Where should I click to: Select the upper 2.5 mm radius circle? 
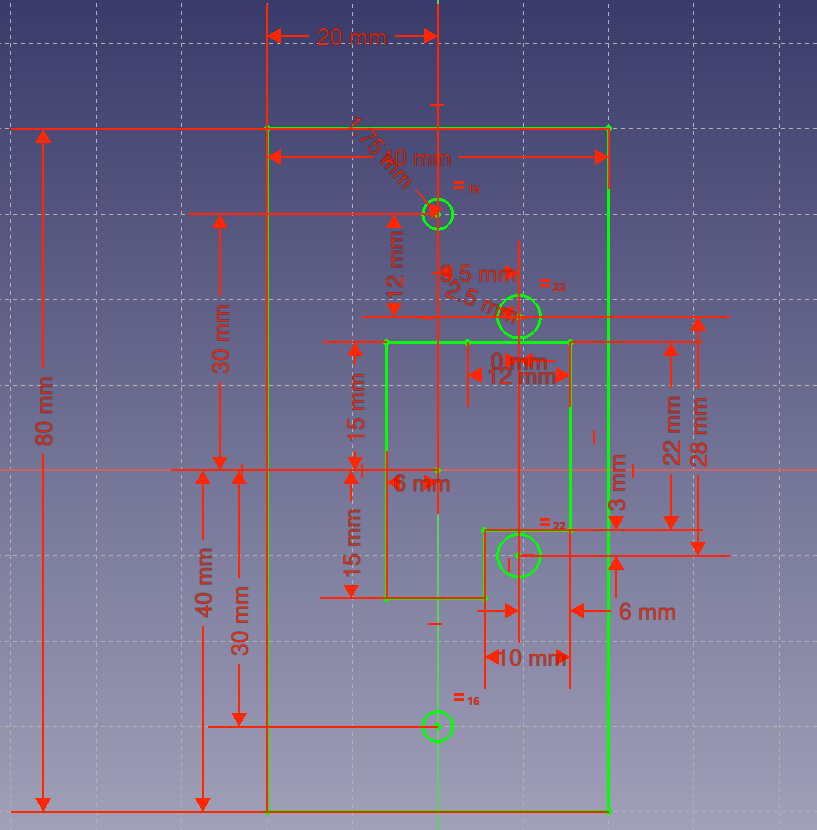pos(519,317)
